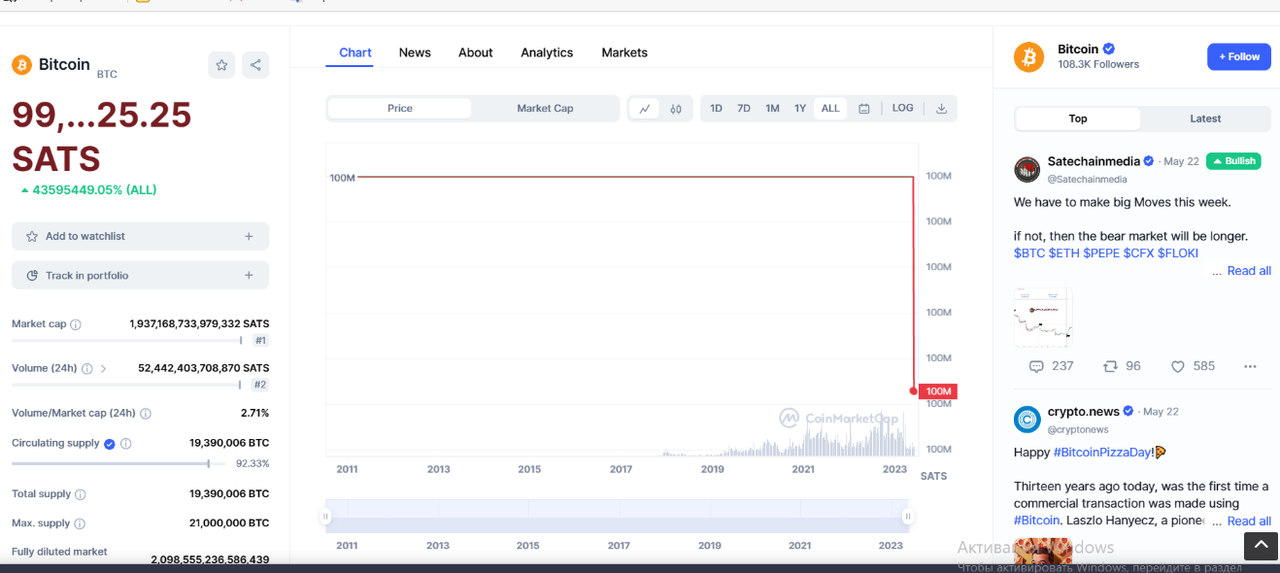Click market cap rank #1 badge
This screenshot has width=1280, height=573.
260,341
